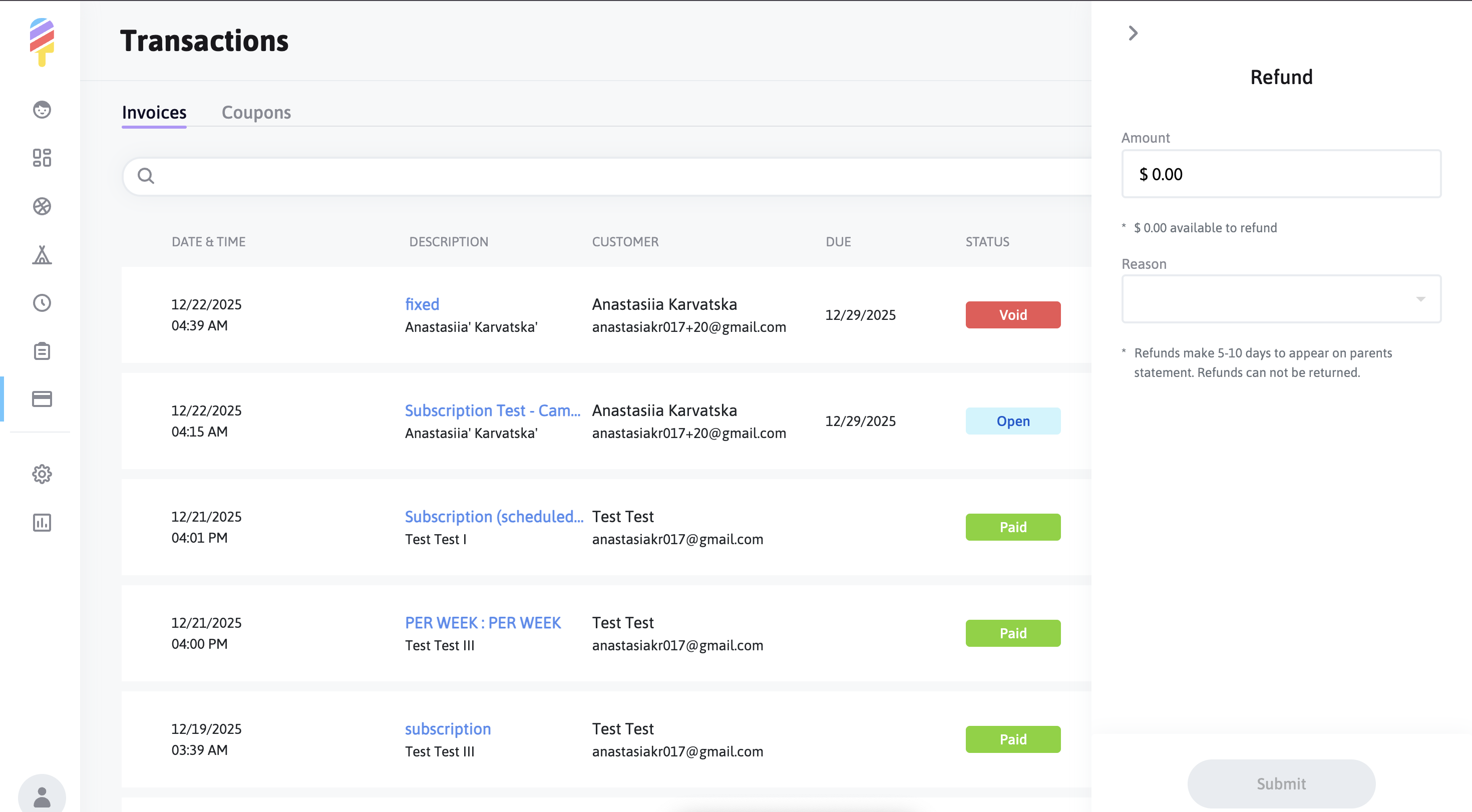Expand the Reason dropdown
This screenshot has height=812, width=1472.
coord(1281,299)
